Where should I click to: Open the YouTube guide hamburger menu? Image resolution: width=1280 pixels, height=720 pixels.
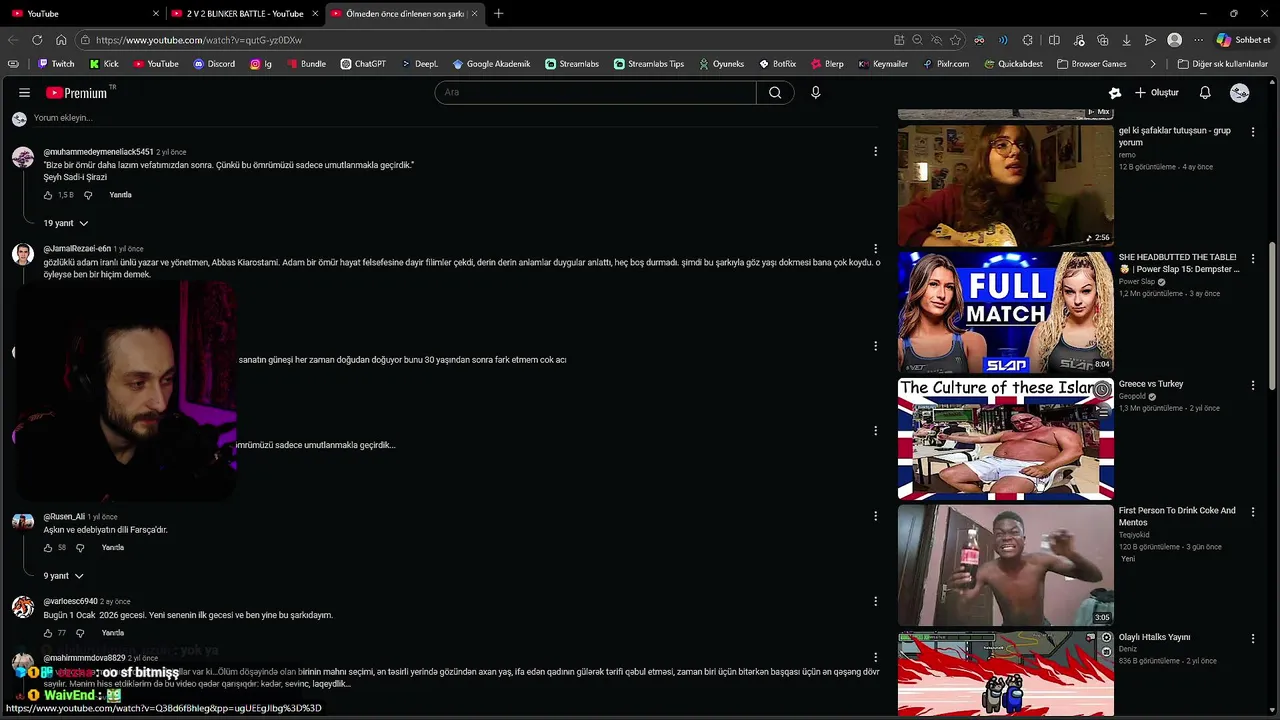[24, 92]
